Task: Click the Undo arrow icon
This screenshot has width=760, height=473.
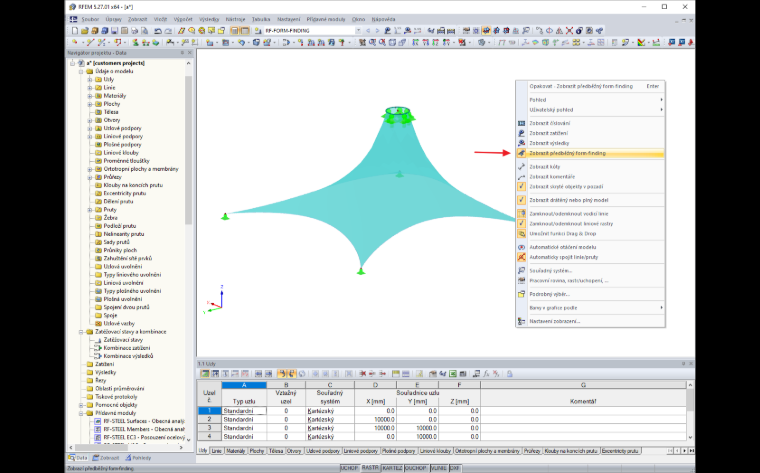Action: [158, 31]
